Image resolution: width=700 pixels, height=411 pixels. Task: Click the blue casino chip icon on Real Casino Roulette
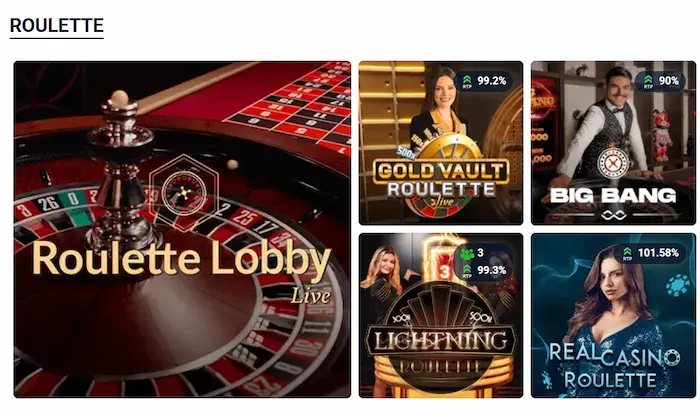(678, 285)
